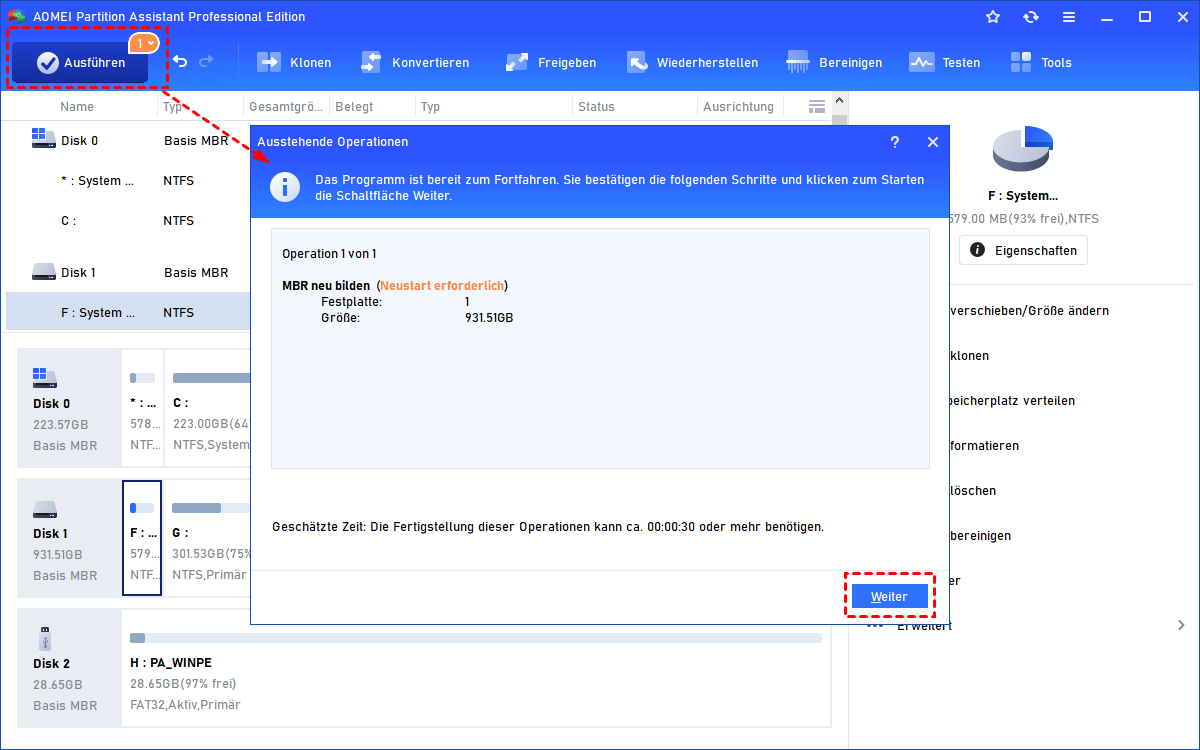Click the Status column header
Screen dimensions: 1200x750
point(596,106)
